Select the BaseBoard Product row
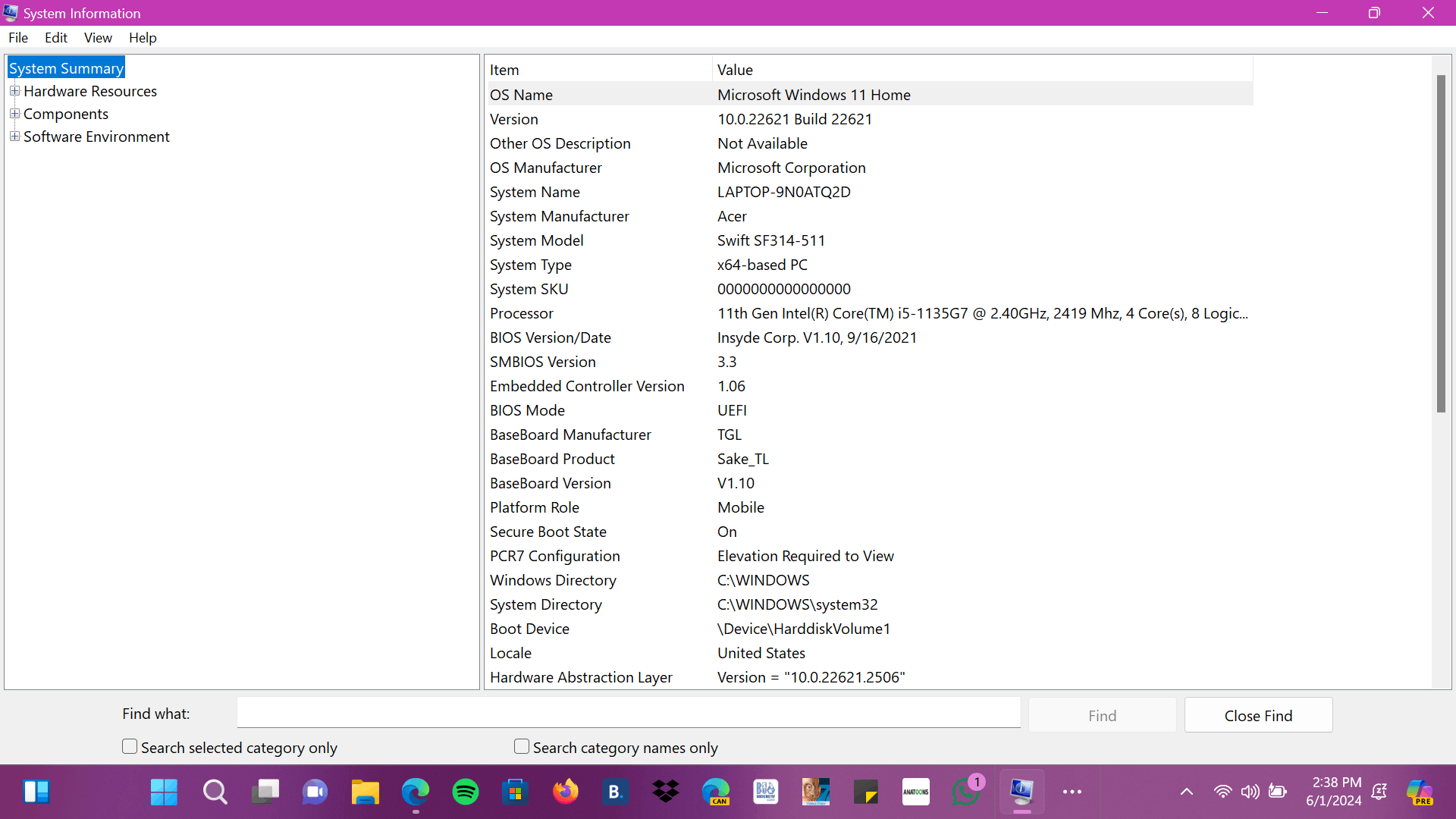Screen dimensions: 1456x819 tap(869, 459)
